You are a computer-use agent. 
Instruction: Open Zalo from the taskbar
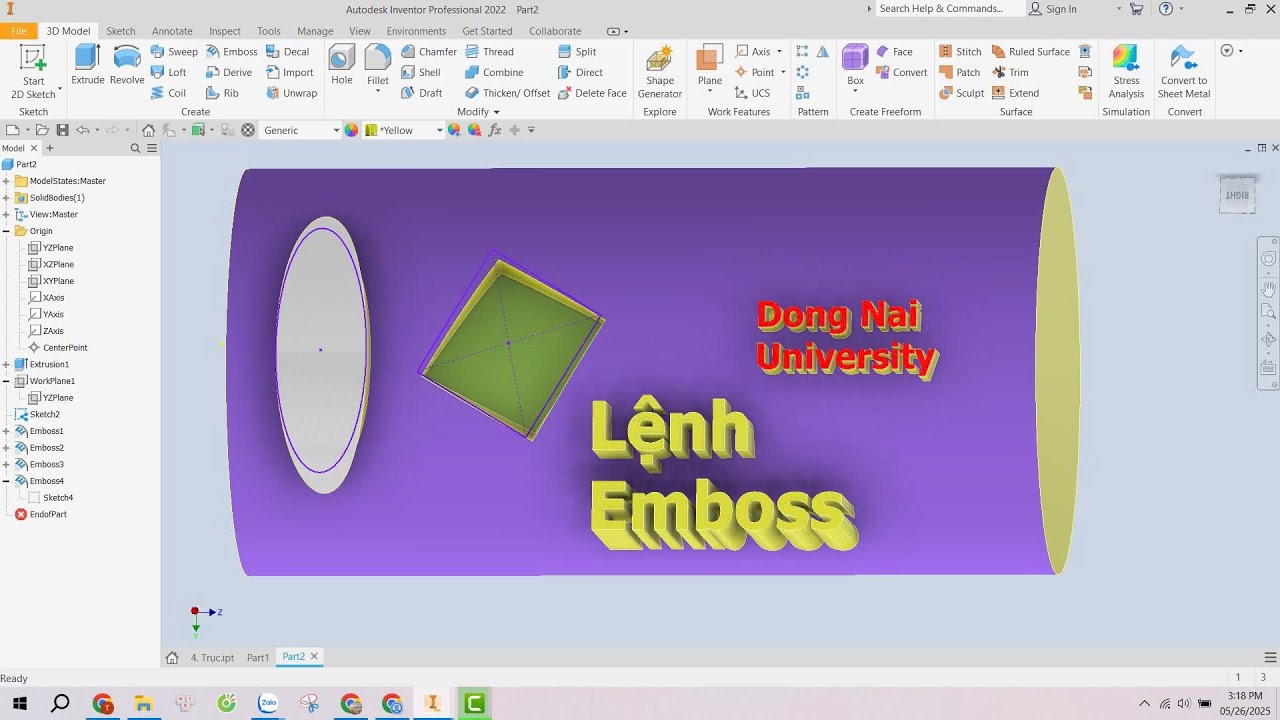click(x=268, y=703)
